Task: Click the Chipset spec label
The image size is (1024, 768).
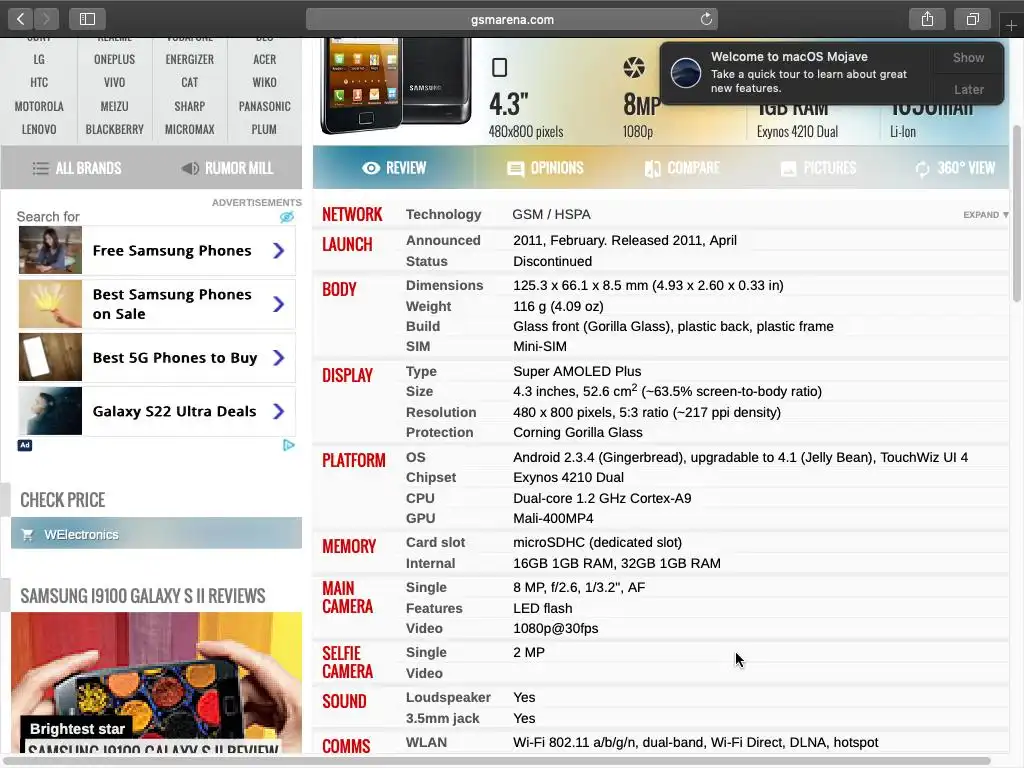Action: (431, 478)
